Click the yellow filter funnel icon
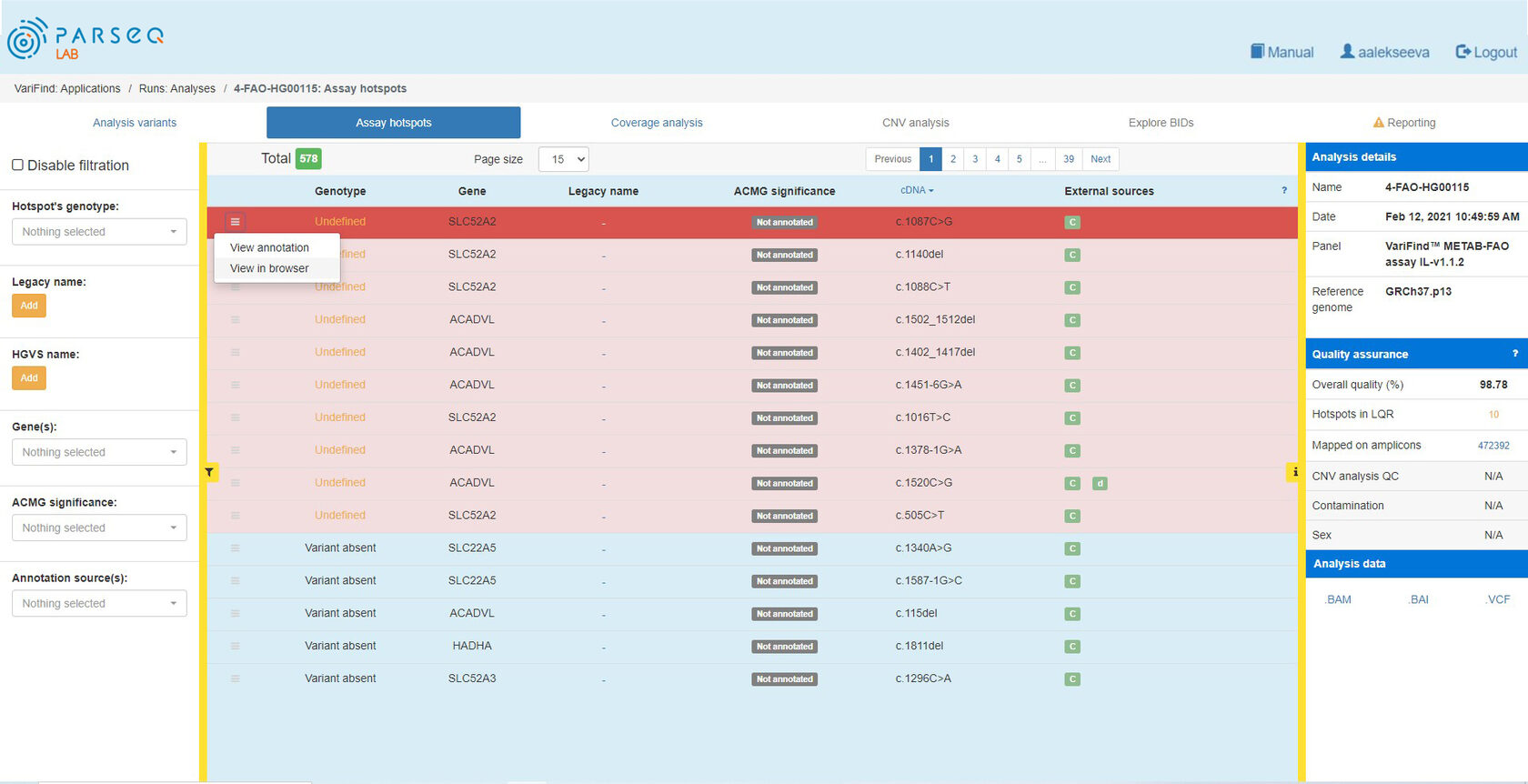Screen dimensions: 1528x784 point(209,472)
